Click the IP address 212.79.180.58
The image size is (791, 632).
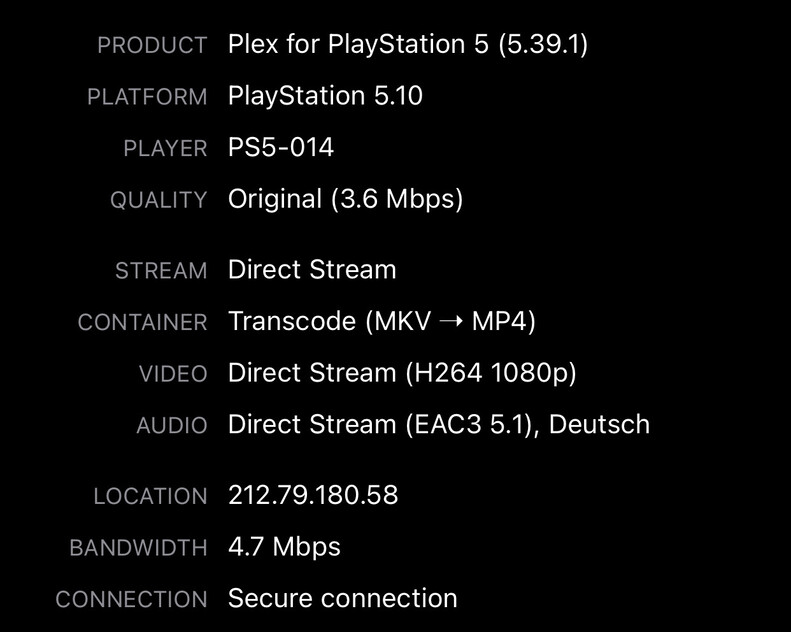(313, 495)
